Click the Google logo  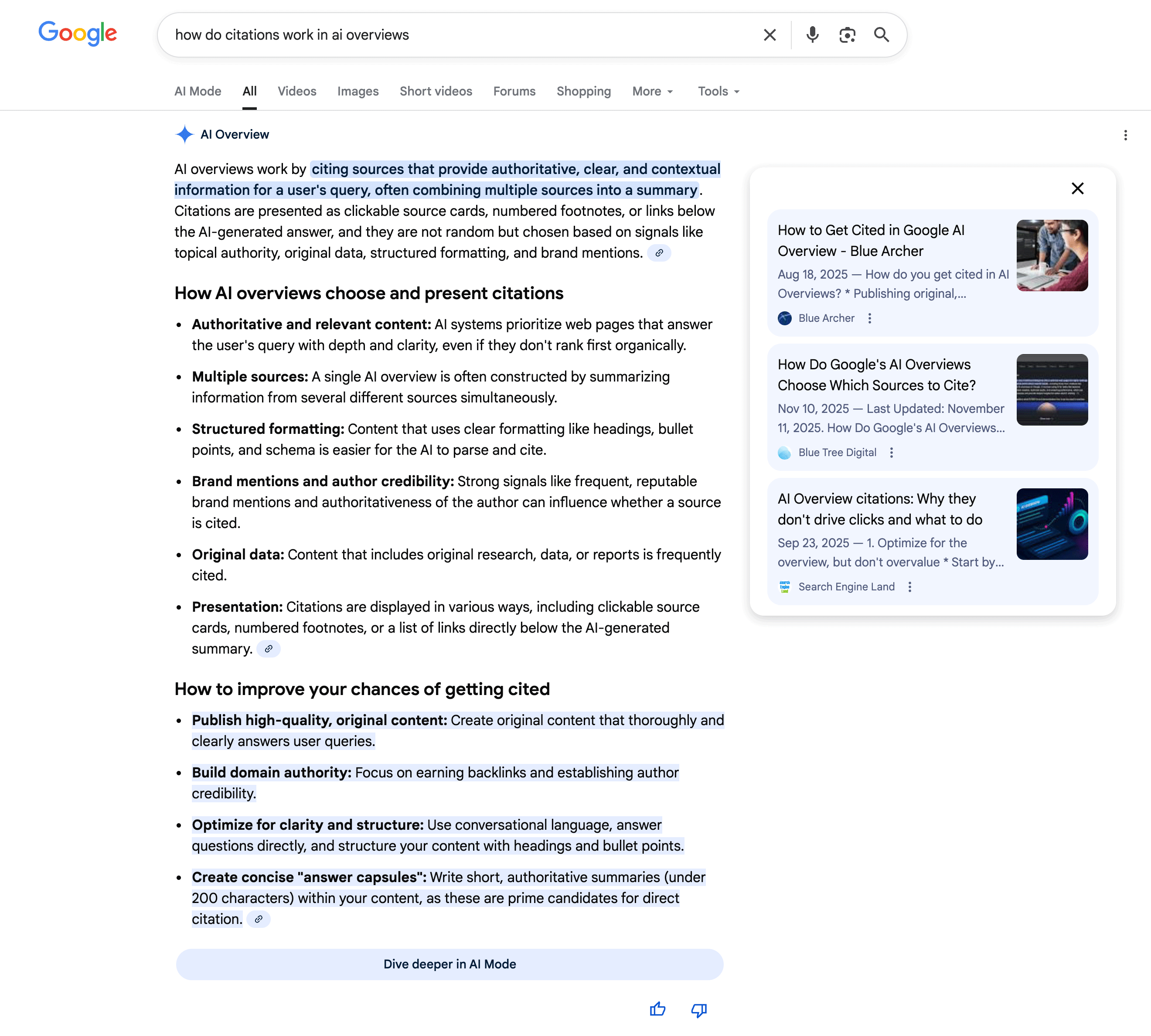(x=78, y=34)
